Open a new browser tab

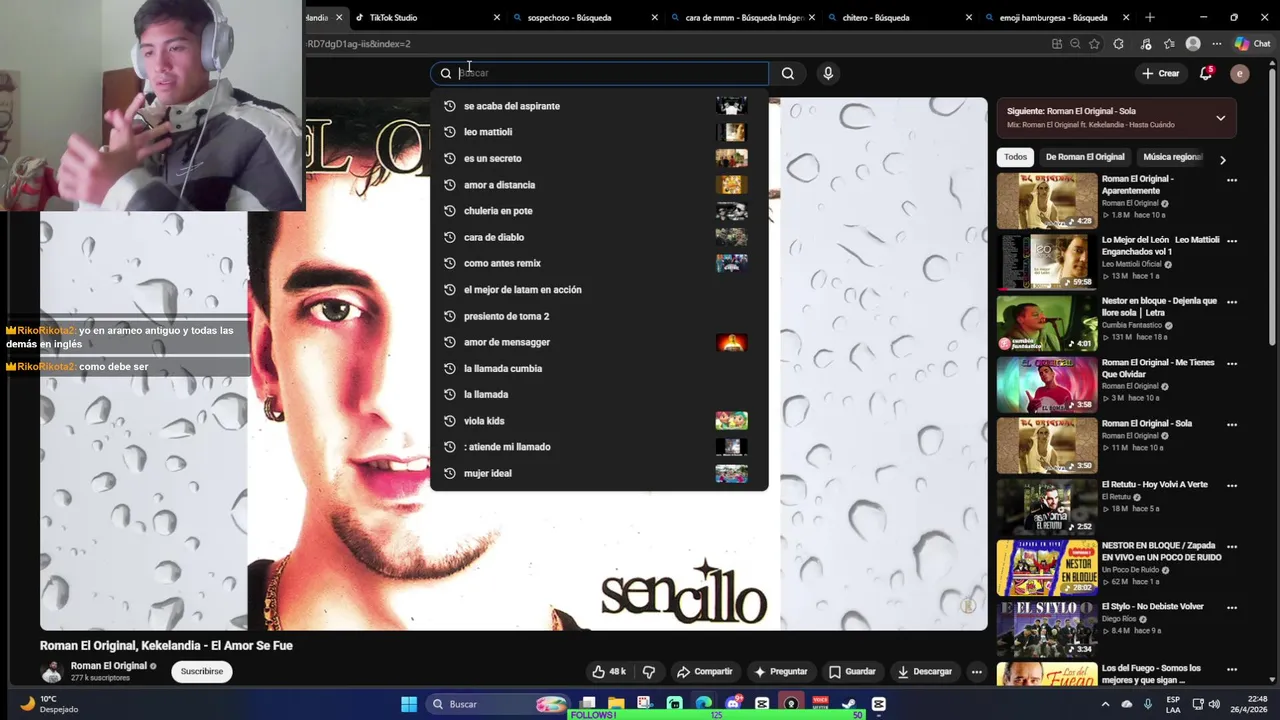(x=1150, y=18)
